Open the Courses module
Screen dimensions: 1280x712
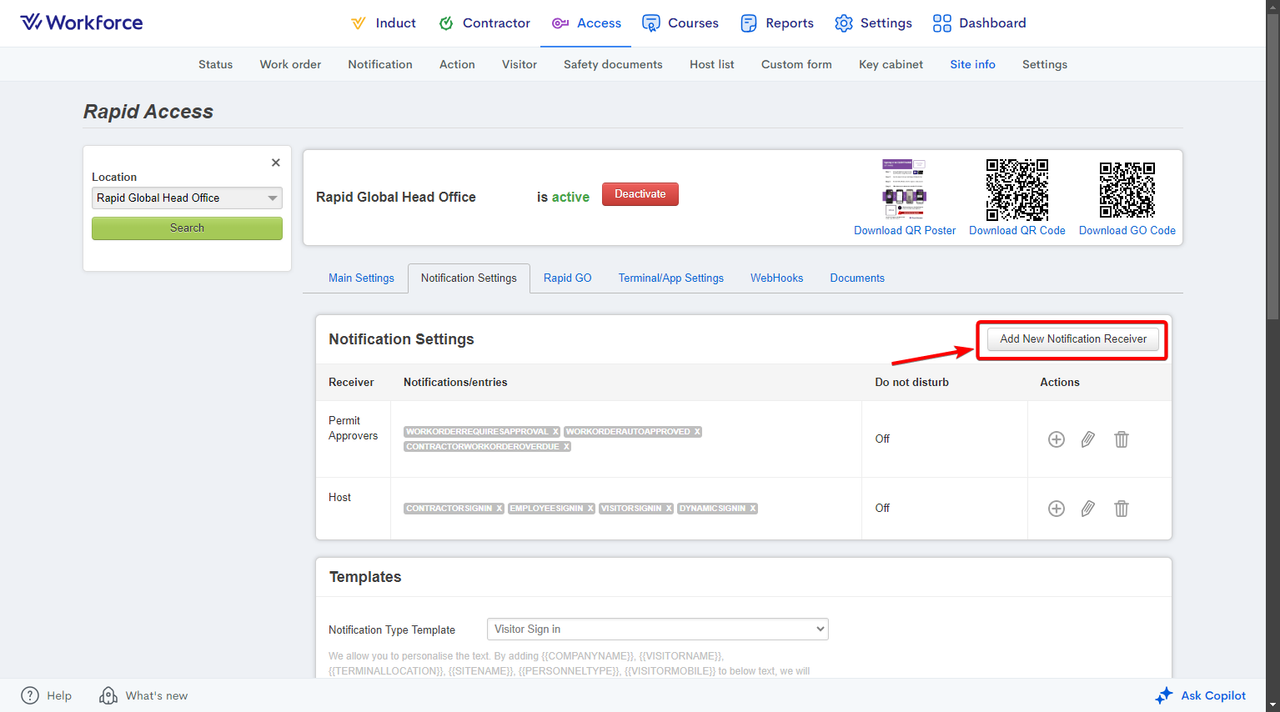[x=680, y=23]
